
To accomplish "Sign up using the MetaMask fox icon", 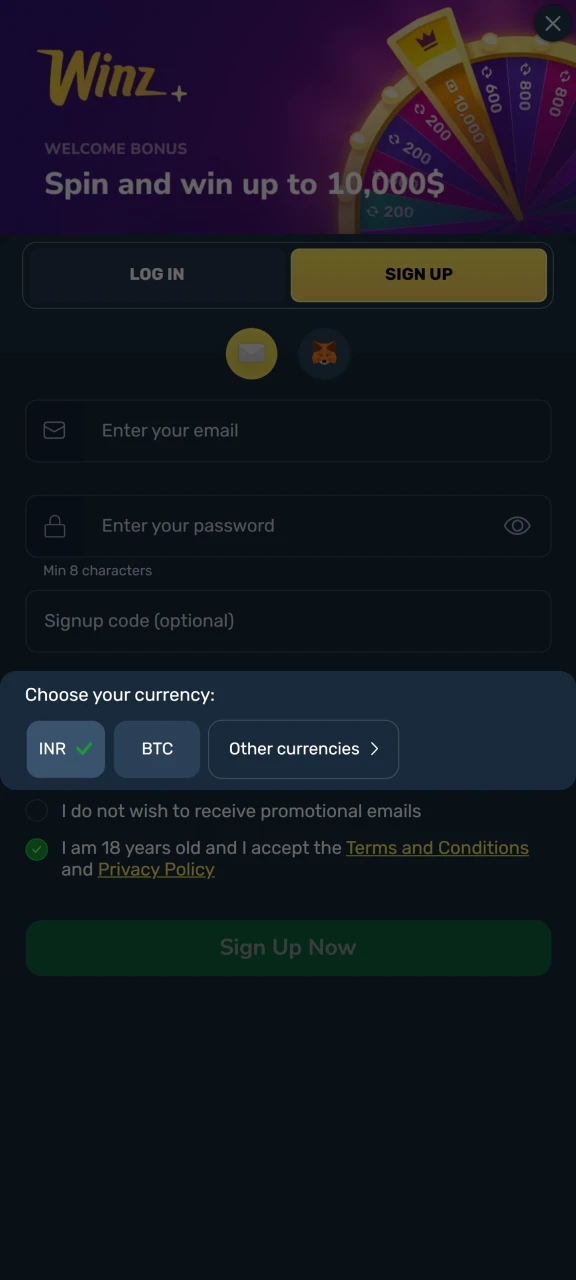I will [324, 353].
